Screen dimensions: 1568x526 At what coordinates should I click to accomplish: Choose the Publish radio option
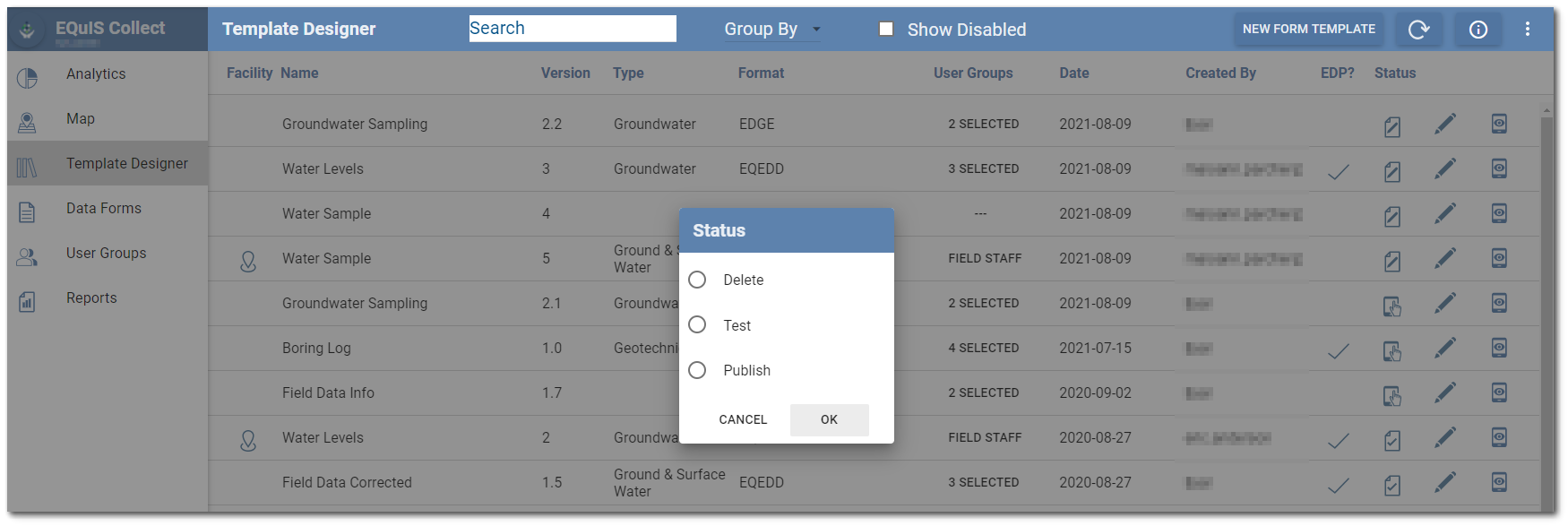(x=697, y=370)
